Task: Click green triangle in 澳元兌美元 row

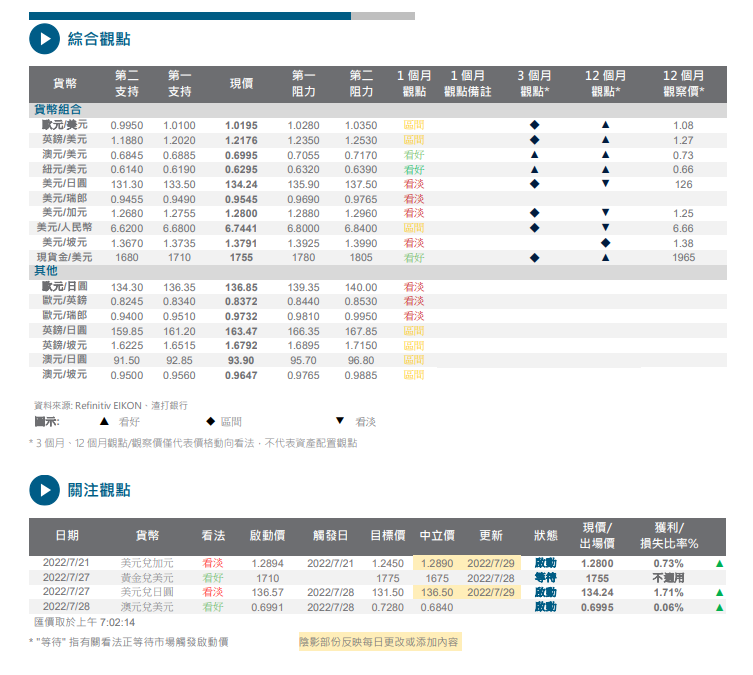Action: 718,607
